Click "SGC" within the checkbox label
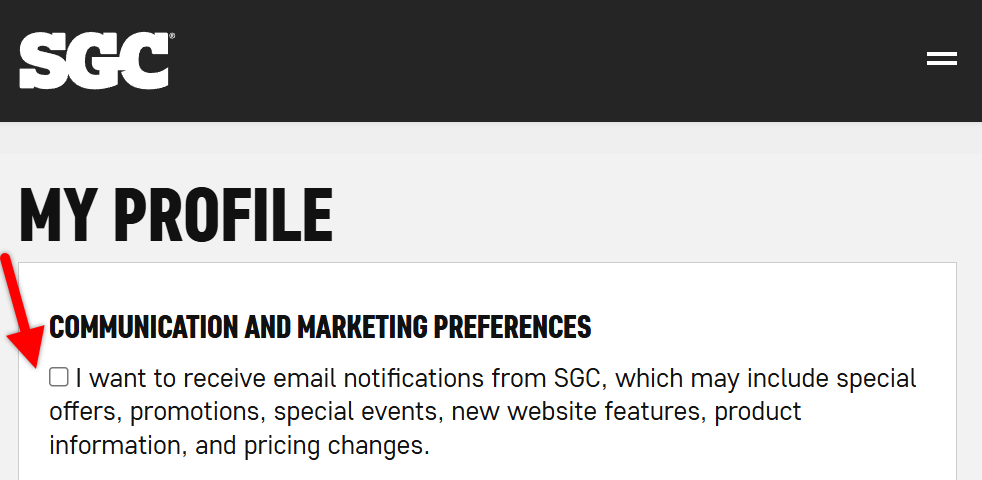This screenshot has height=480, width=982. click(580, 379)
